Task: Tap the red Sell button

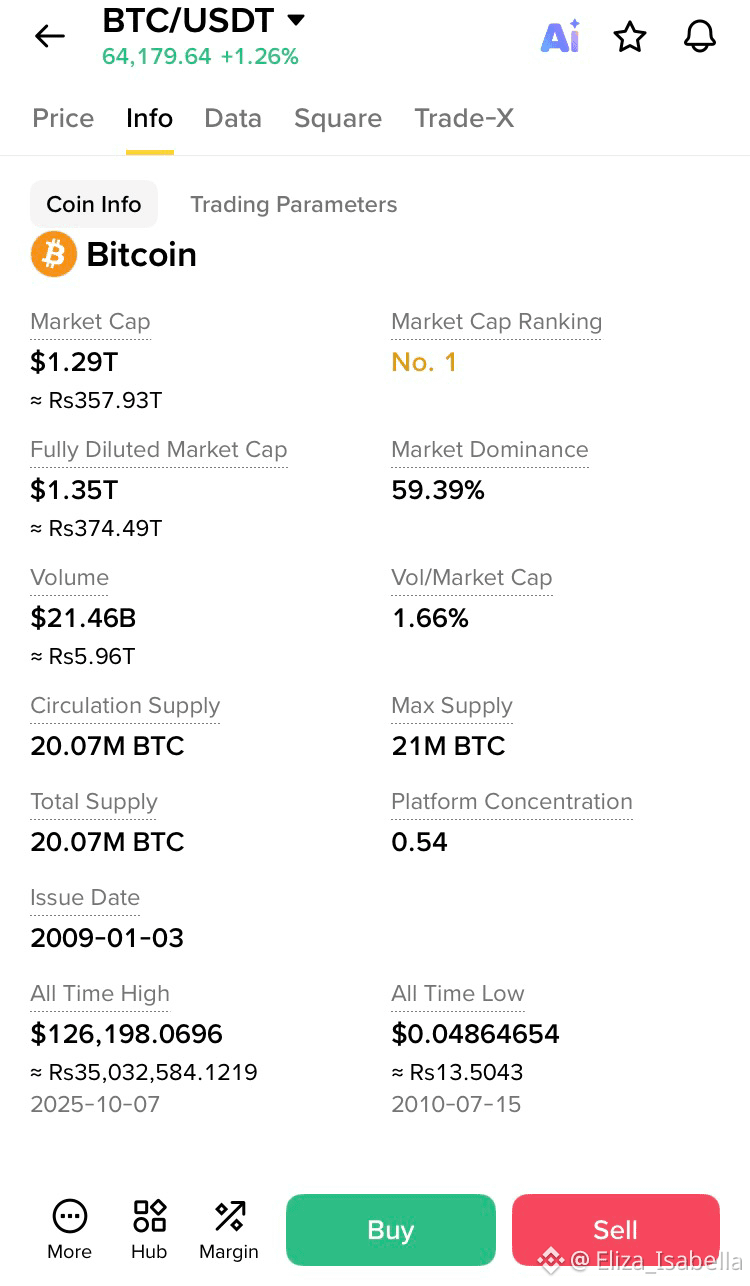Action: 616,1230
